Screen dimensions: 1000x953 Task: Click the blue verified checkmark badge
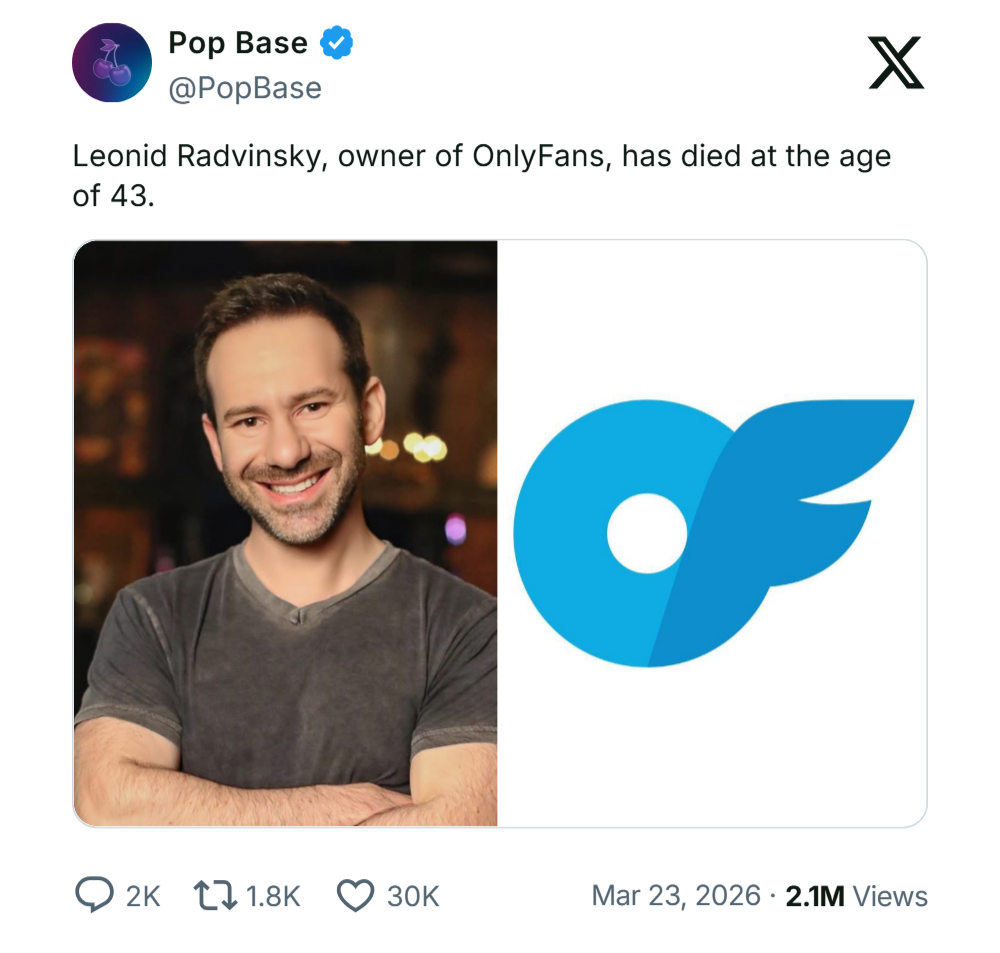point(335,43)
